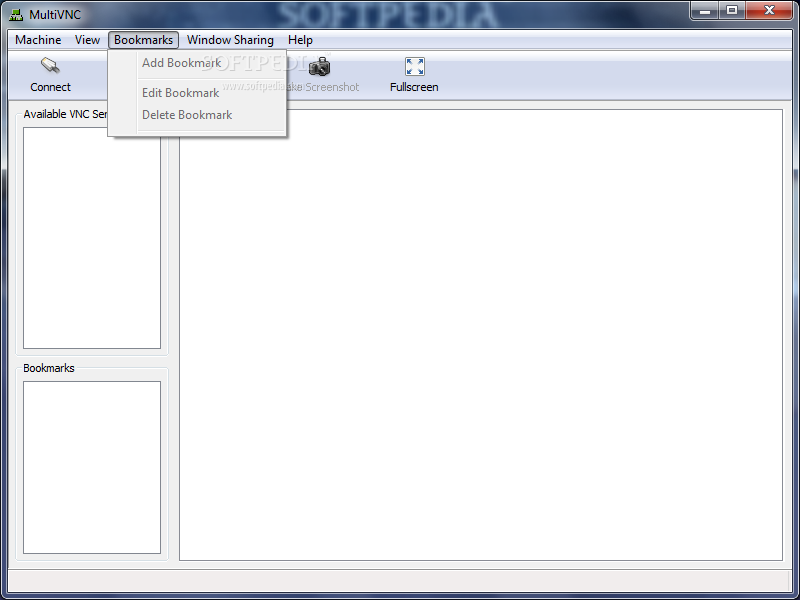Click the Take Screenshot camera icon
Viewport: 800px width, 600px height.
(320, 66)
